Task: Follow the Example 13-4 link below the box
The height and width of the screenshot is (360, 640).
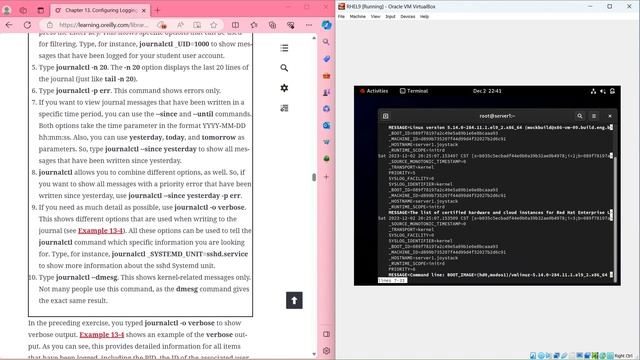Action: [102, 335]
